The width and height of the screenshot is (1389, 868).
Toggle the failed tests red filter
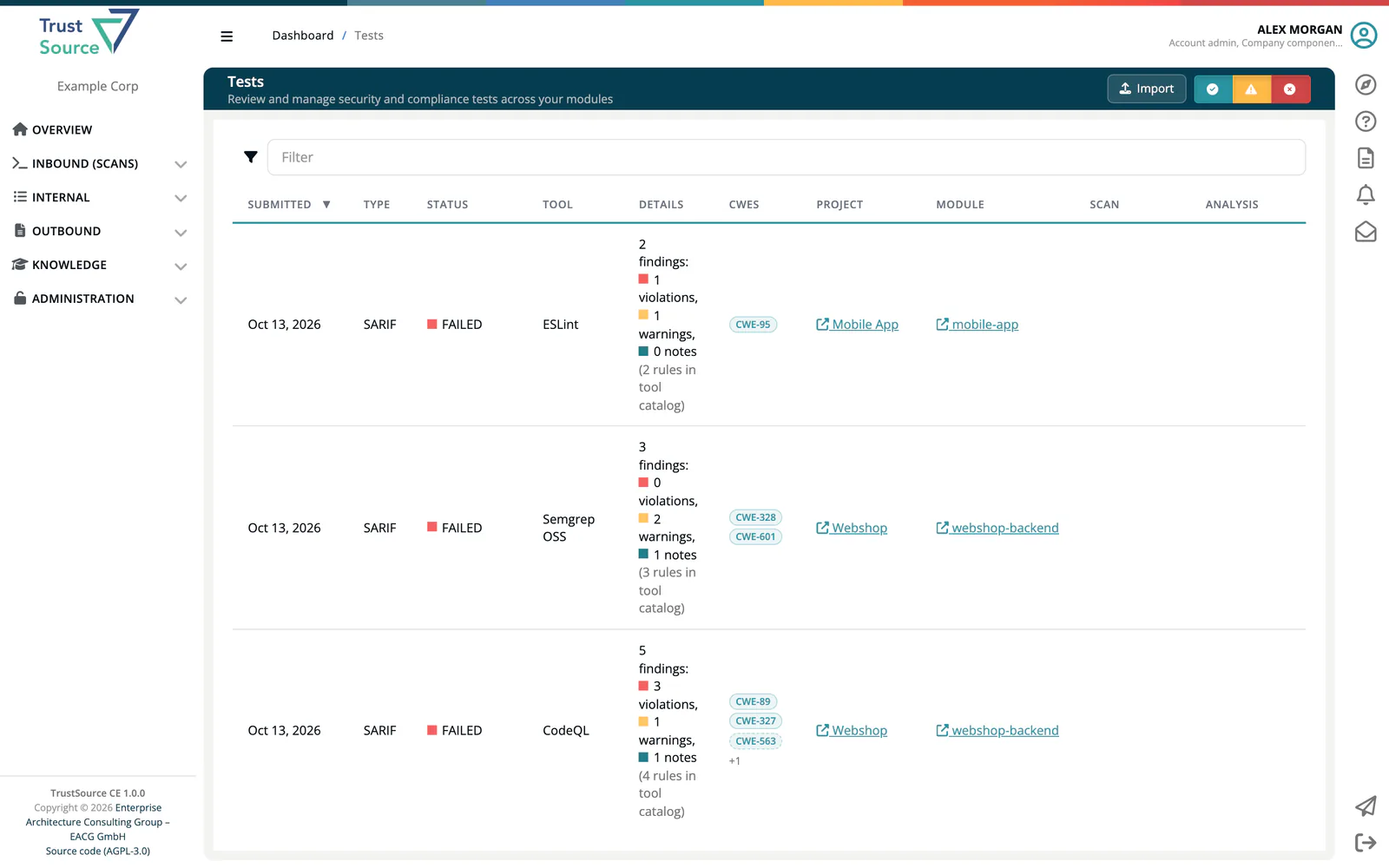pyautogui.click(x=1290, y=89)
